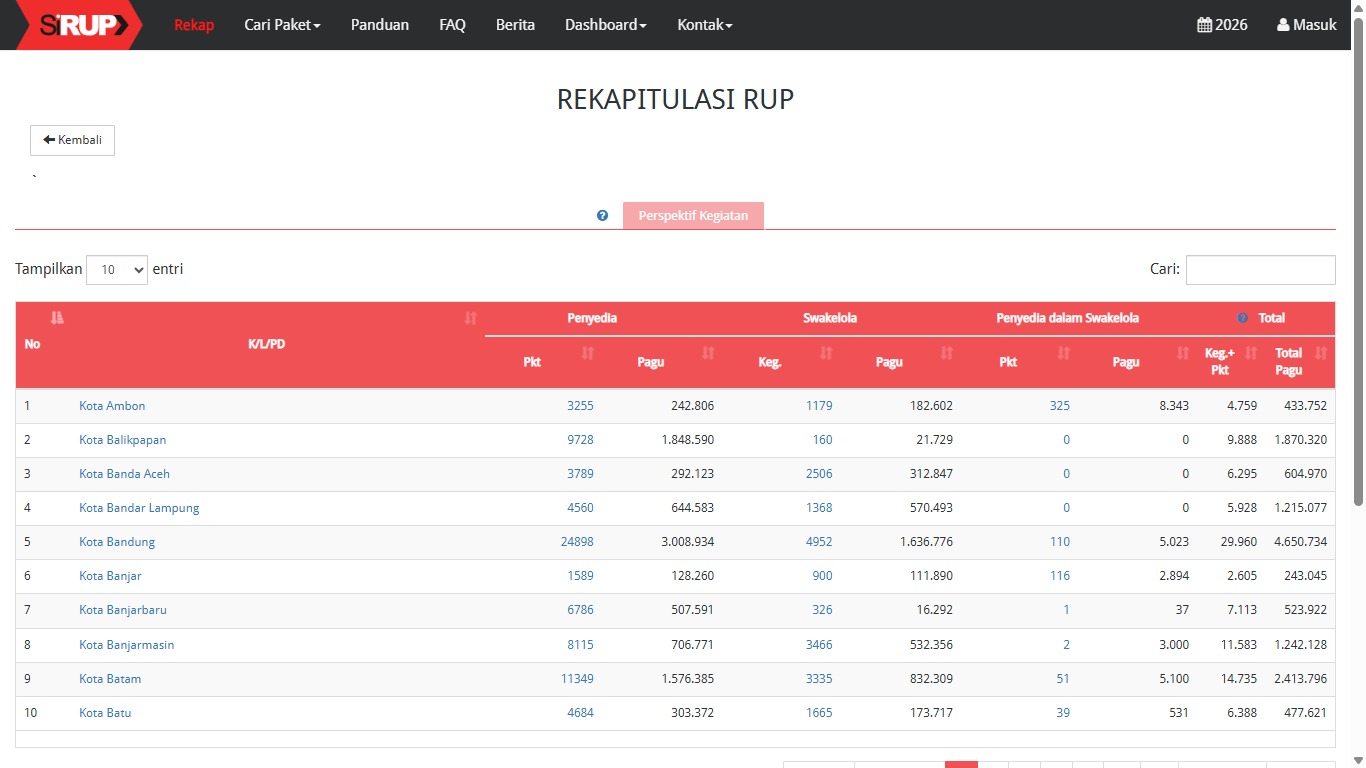The height and width of the screenshot is (768, 1366).
Task: Click the Cari search input field
Action: [x=1260, y=270]
